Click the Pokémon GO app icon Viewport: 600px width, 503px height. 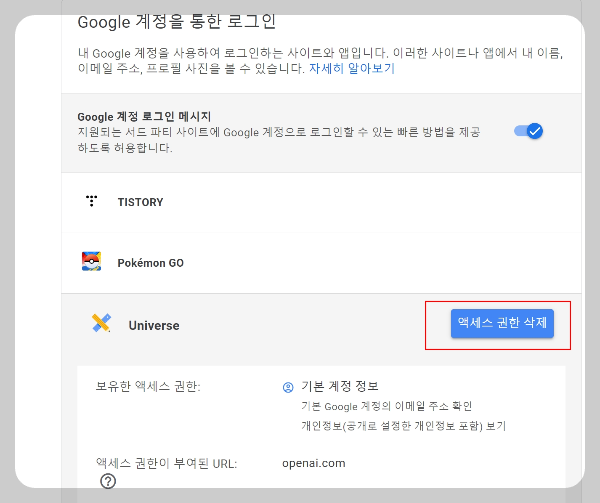[x=91, y=262]
